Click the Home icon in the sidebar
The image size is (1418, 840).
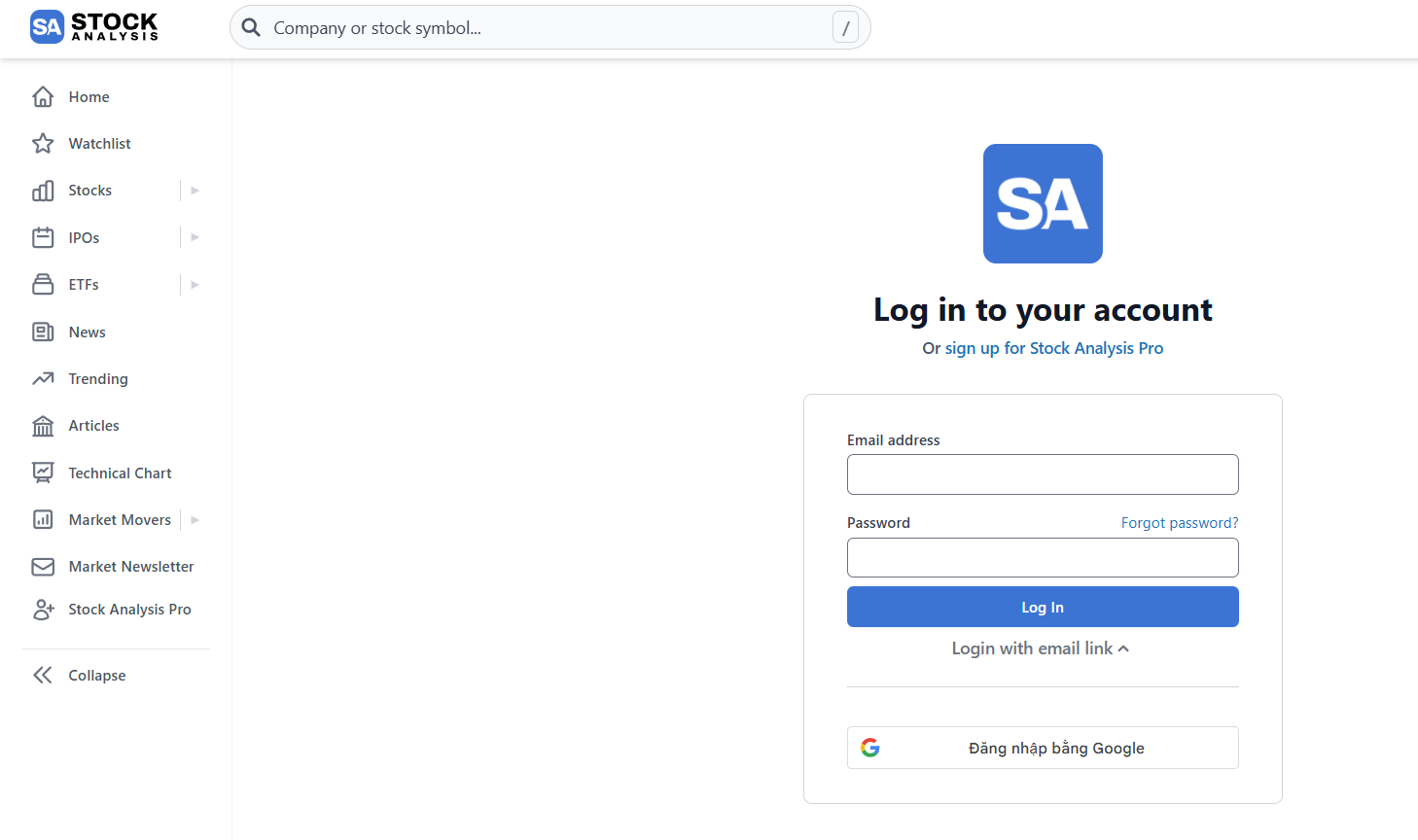43,96
